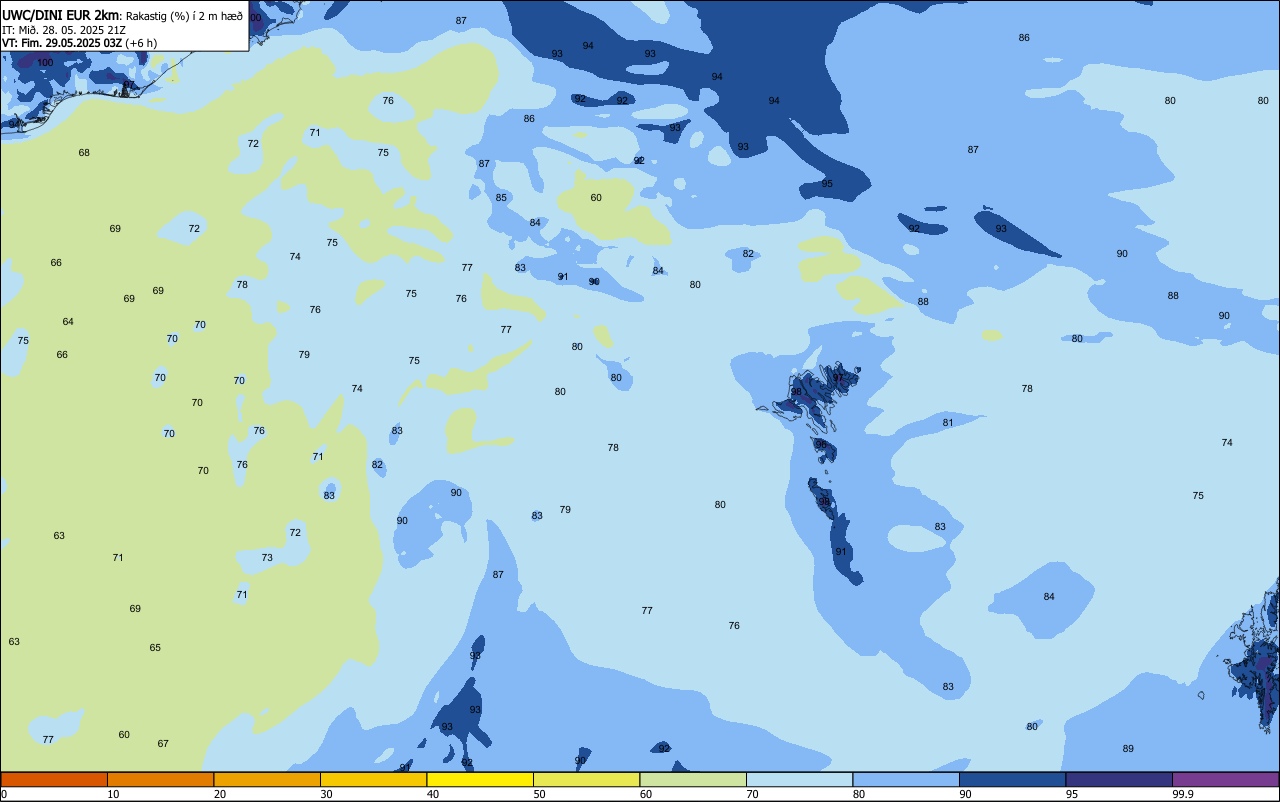
Task: Click the bright yellow 40–50 legend swatch
Action: [x=480, y=779]
